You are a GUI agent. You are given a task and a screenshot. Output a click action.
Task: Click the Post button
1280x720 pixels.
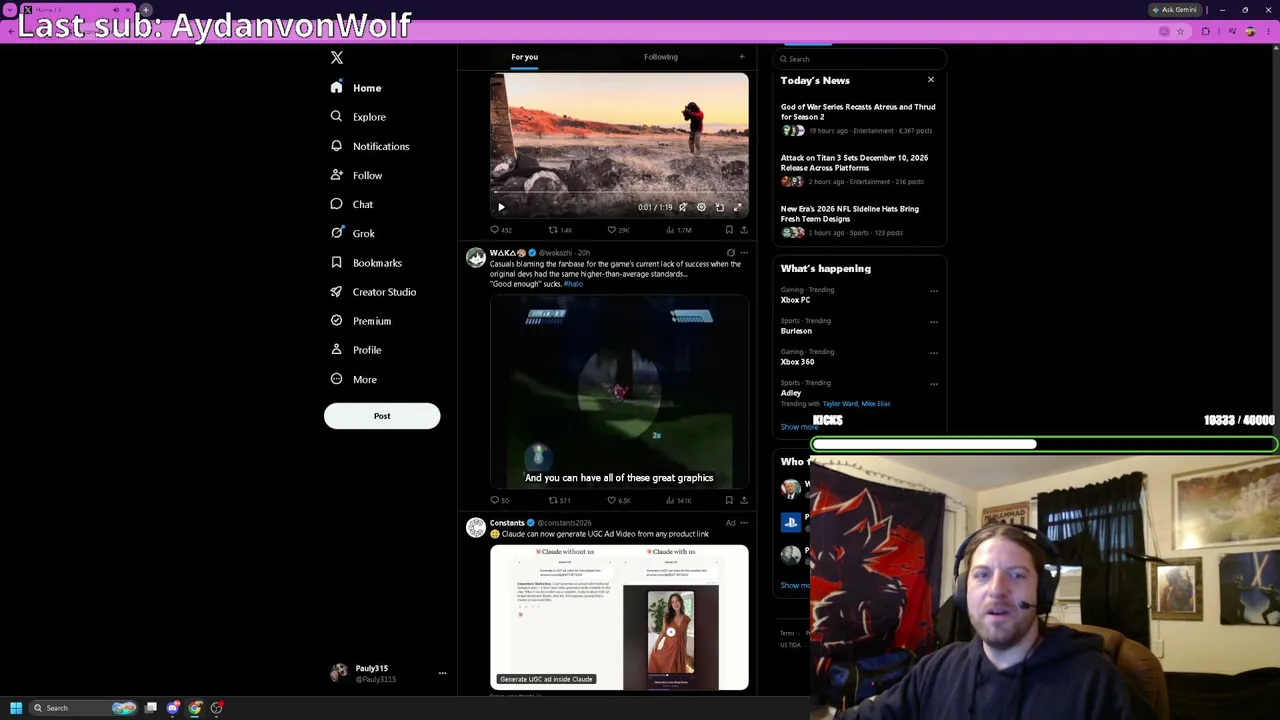(x=382, y=416)
